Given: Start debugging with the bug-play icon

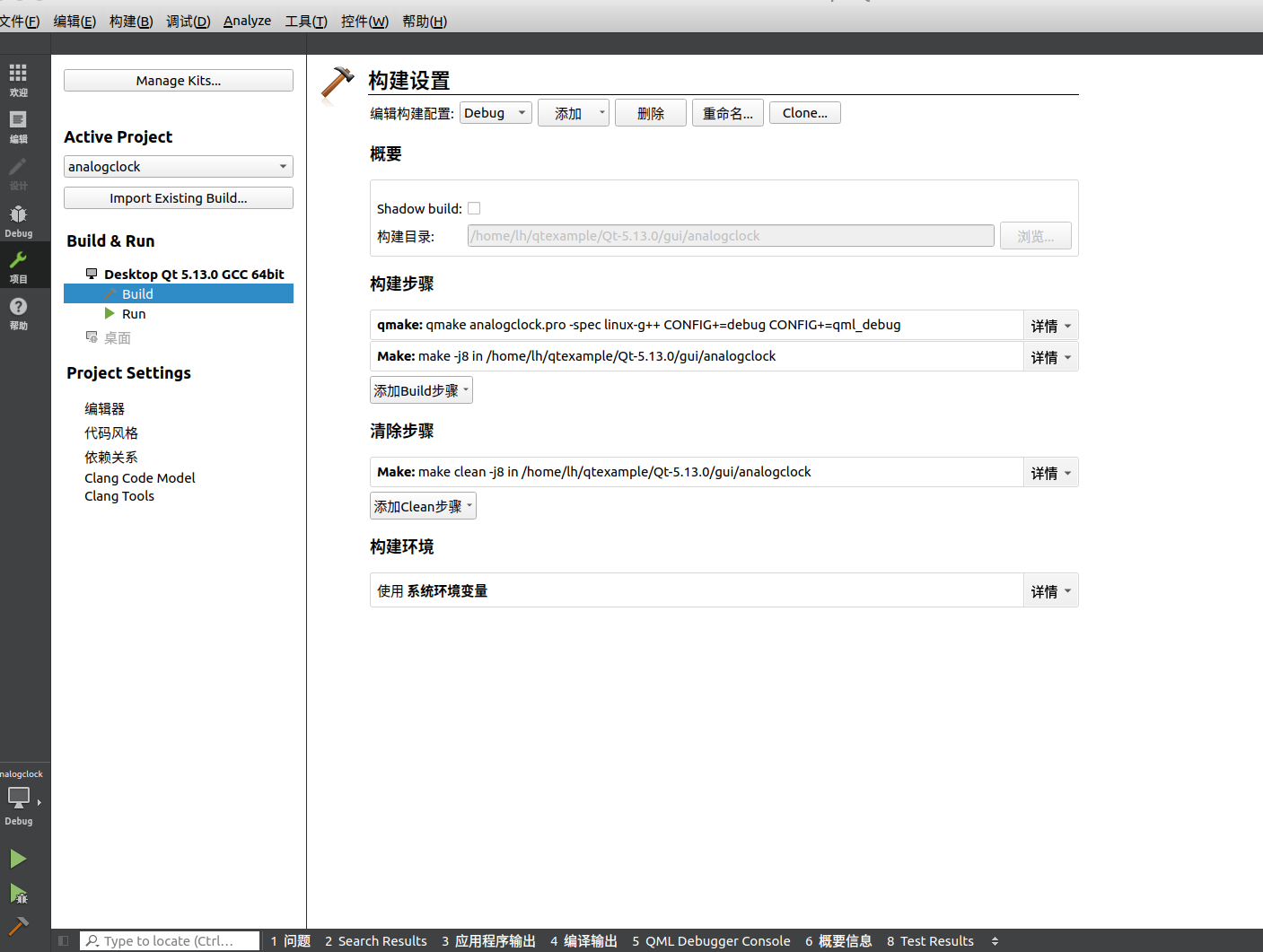Looking at the screenshot, I should tap(18, 895).
